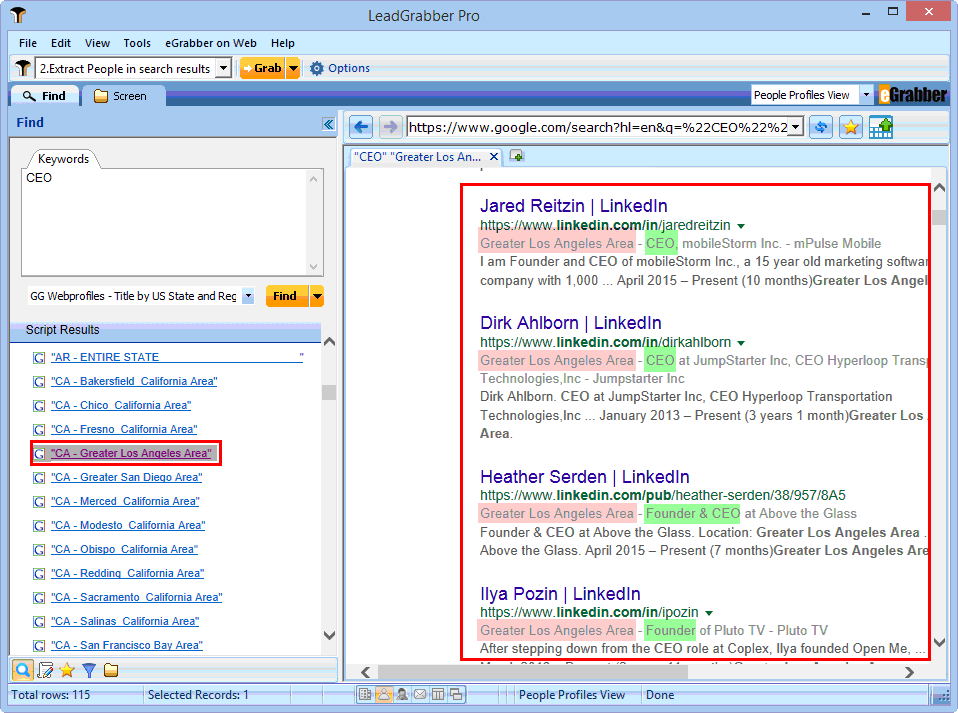Open the Dirk Ahlborn | LinkedIn result
This screenshot has width=958, height=713.
tap(571, 323)
